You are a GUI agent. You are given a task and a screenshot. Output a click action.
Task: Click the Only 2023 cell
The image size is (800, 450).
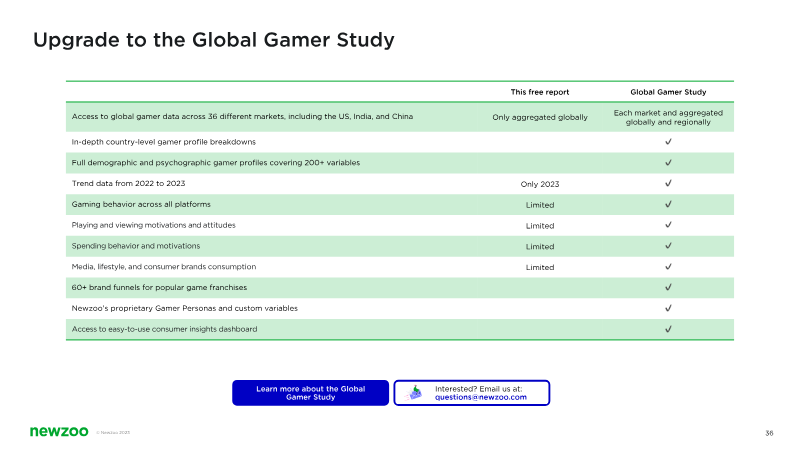click(540, 184)
